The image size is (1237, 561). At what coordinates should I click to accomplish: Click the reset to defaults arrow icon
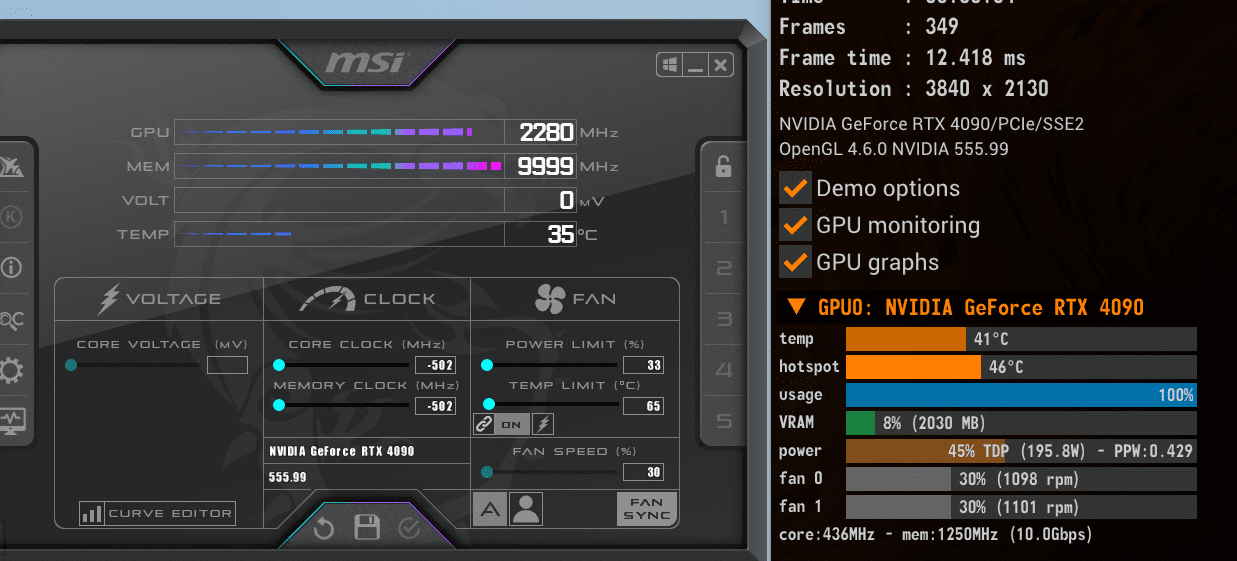coord(324,528)
